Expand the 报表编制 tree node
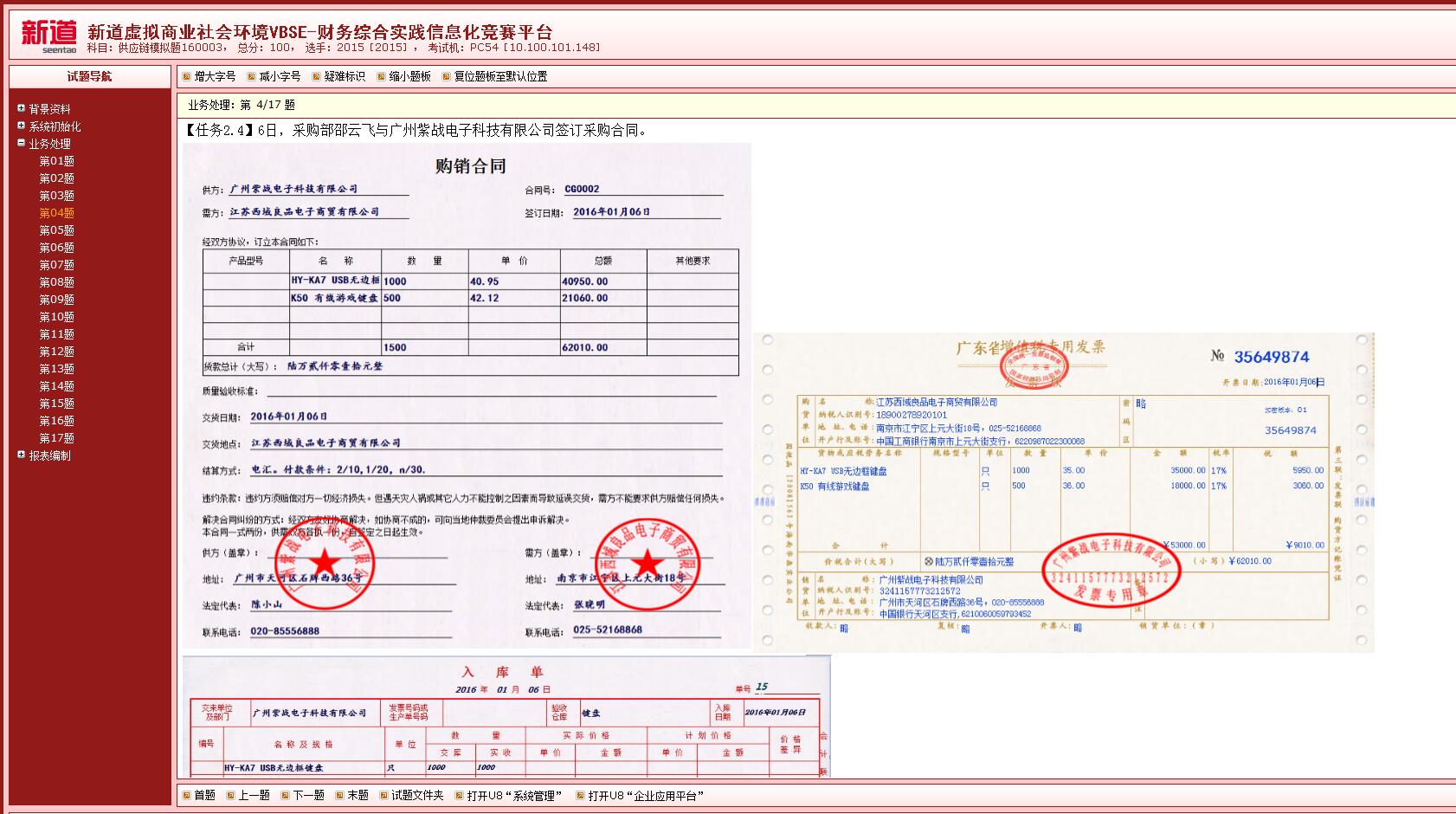 pos(21,455)
